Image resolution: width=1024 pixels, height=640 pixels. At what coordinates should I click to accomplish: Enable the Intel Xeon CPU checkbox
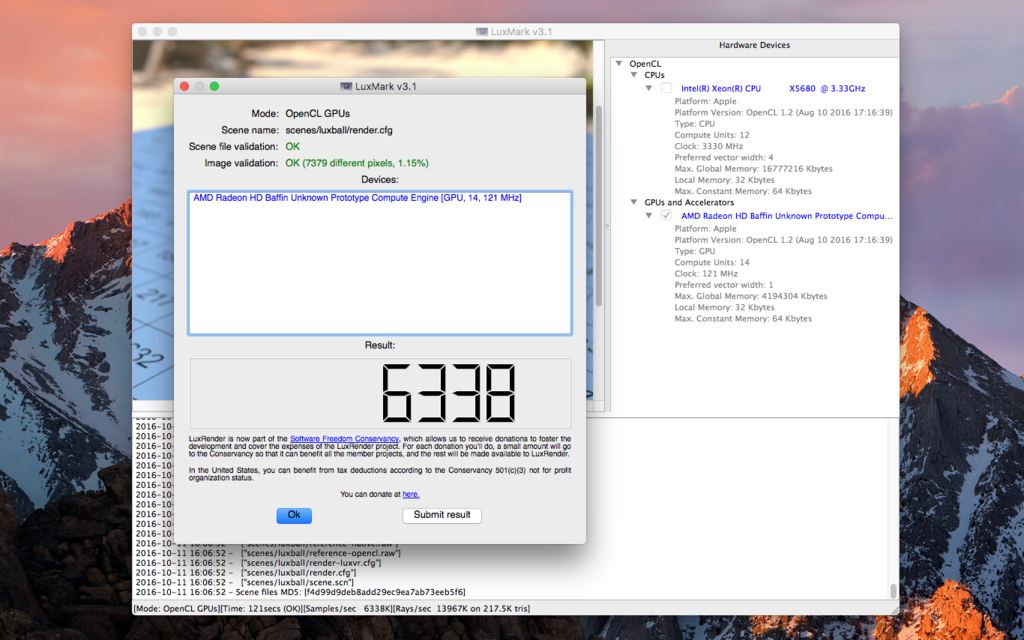(x=666, y=88)
